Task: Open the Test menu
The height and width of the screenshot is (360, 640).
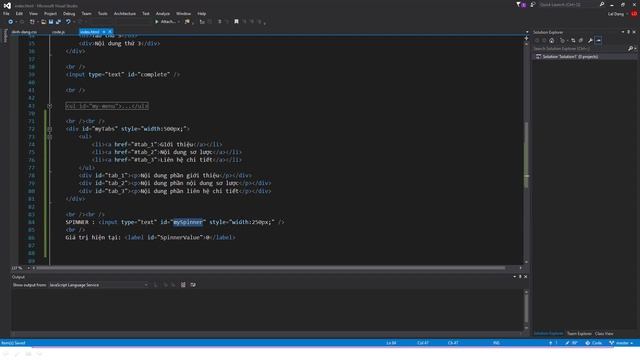Action: pos(146,13)
